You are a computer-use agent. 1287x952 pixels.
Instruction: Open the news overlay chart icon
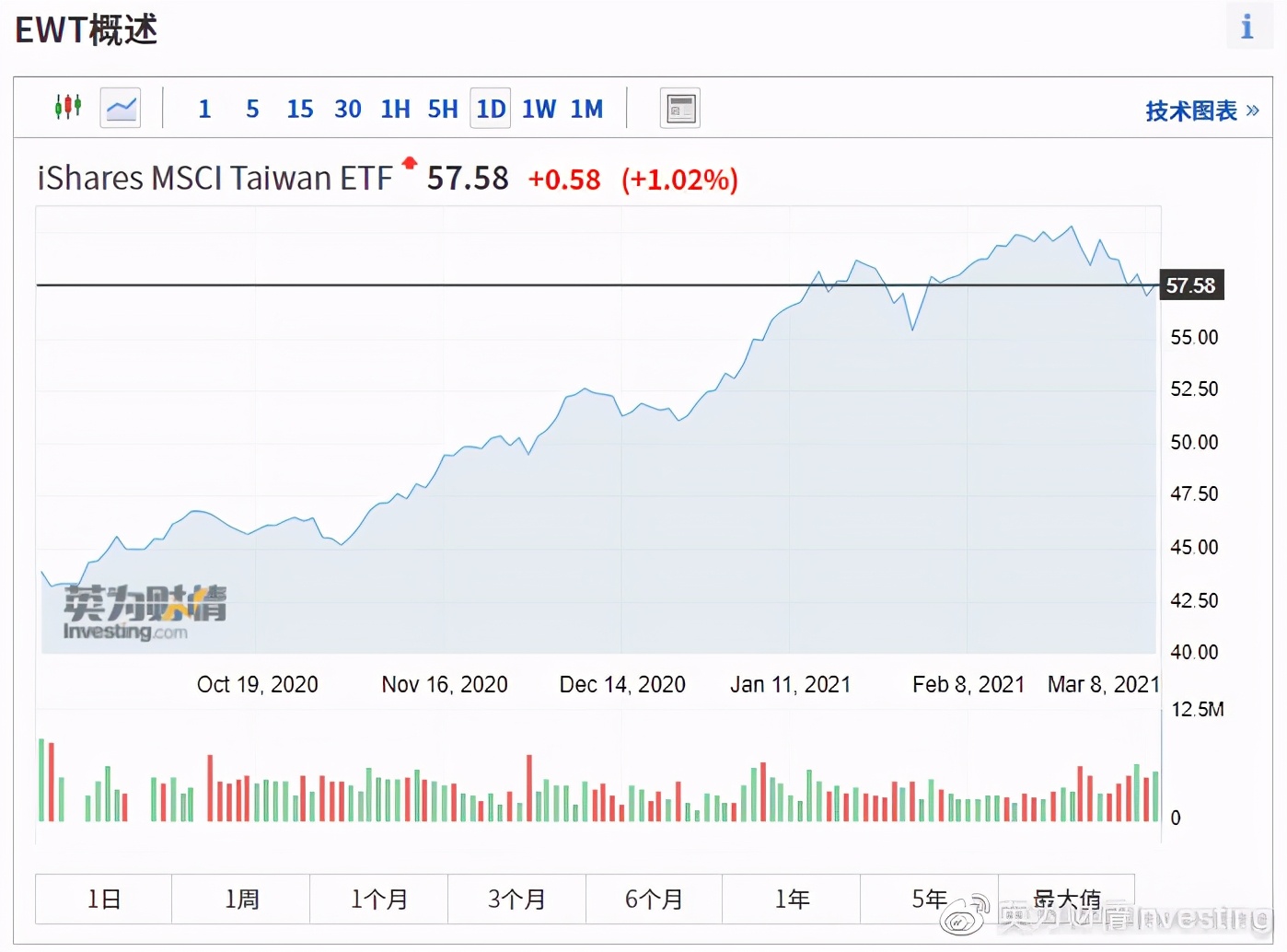680,109
